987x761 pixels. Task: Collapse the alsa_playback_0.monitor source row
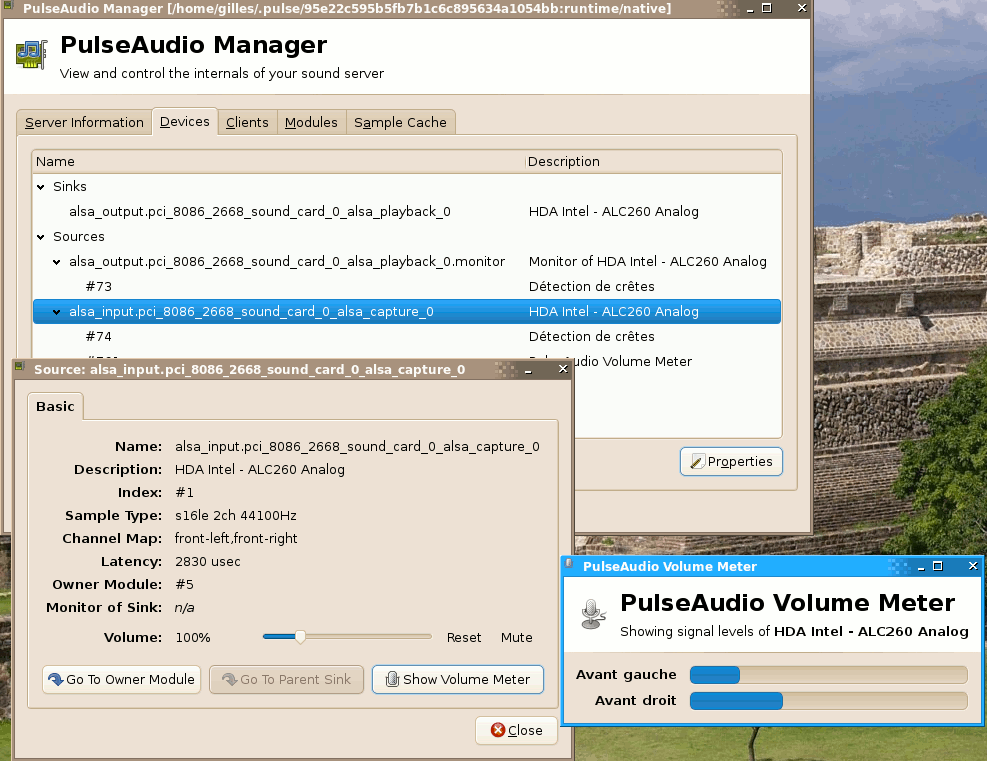pyautogui.click(x=57, y=262)
